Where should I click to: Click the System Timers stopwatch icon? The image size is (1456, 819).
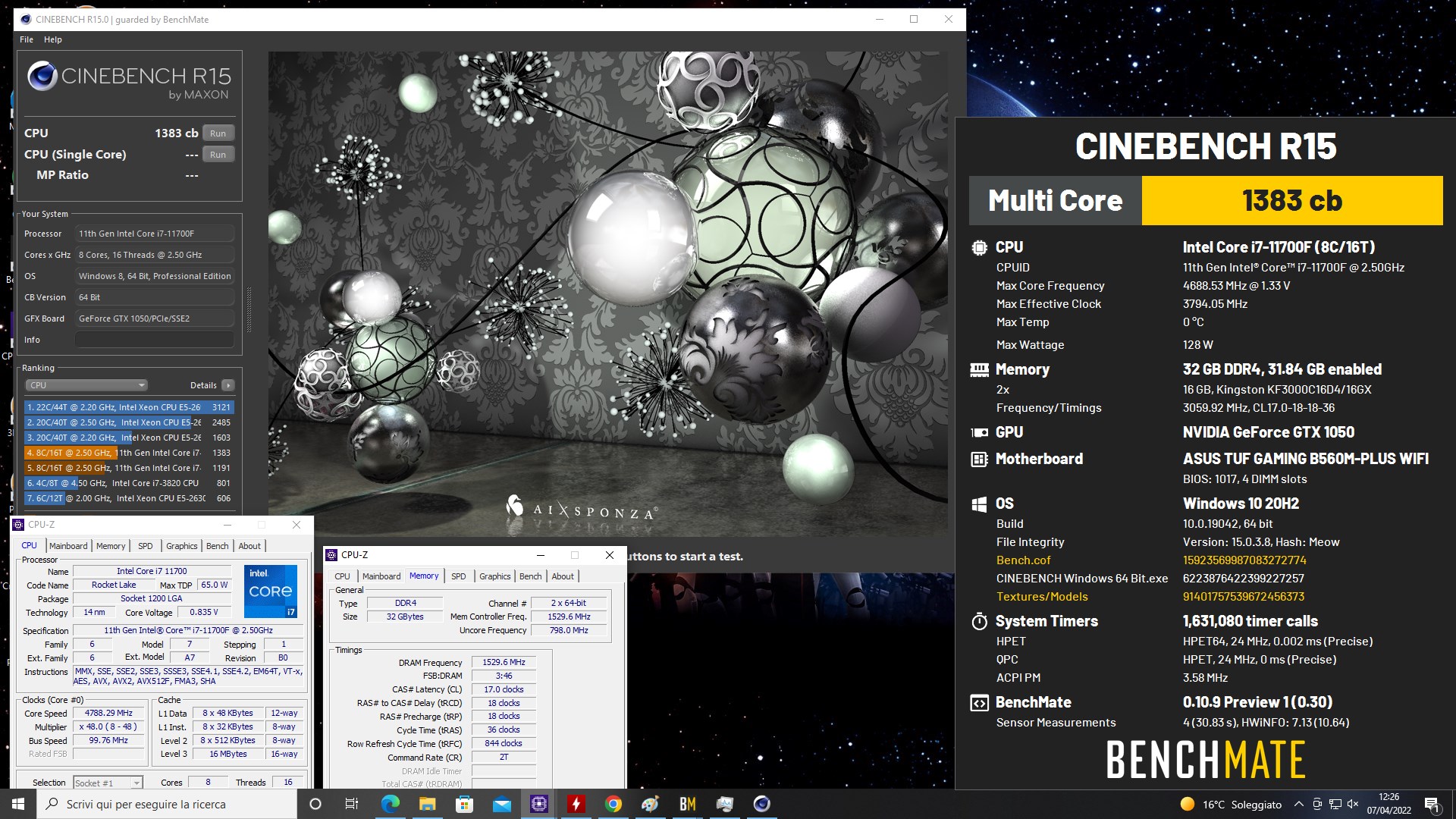pos(979,621)
